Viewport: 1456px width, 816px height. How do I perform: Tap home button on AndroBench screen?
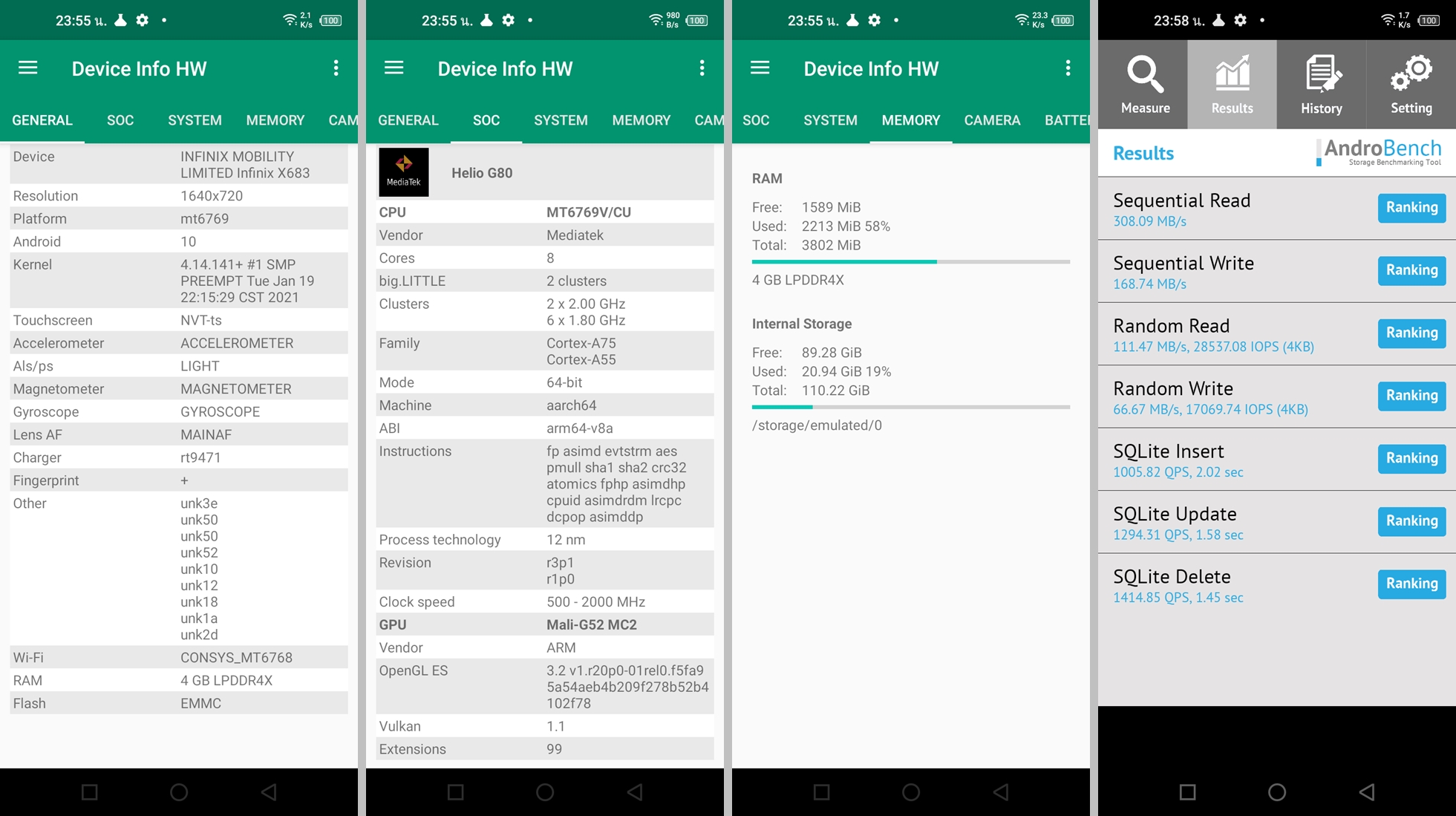(1277, 792)
